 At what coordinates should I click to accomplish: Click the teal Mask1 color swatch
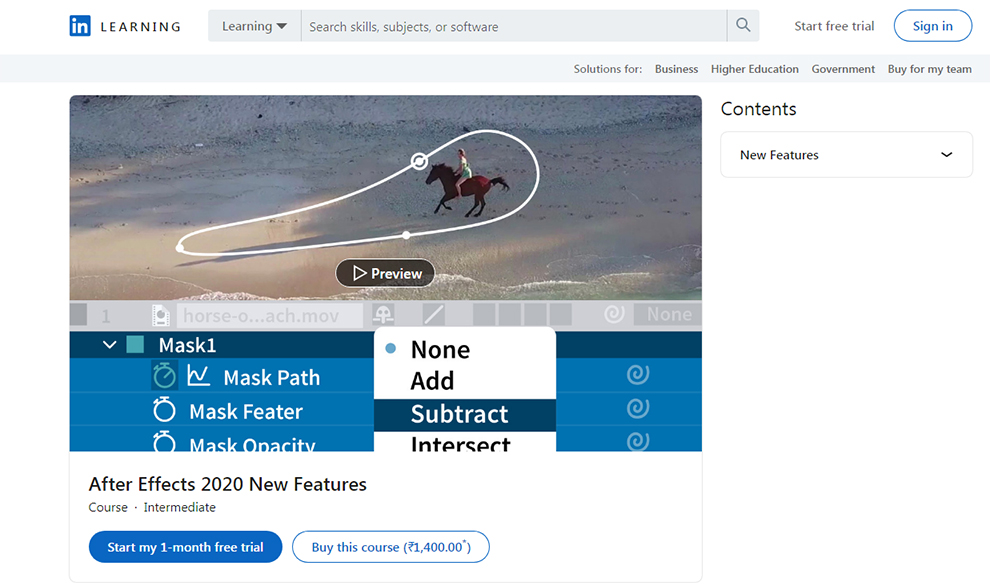[135, 345]
